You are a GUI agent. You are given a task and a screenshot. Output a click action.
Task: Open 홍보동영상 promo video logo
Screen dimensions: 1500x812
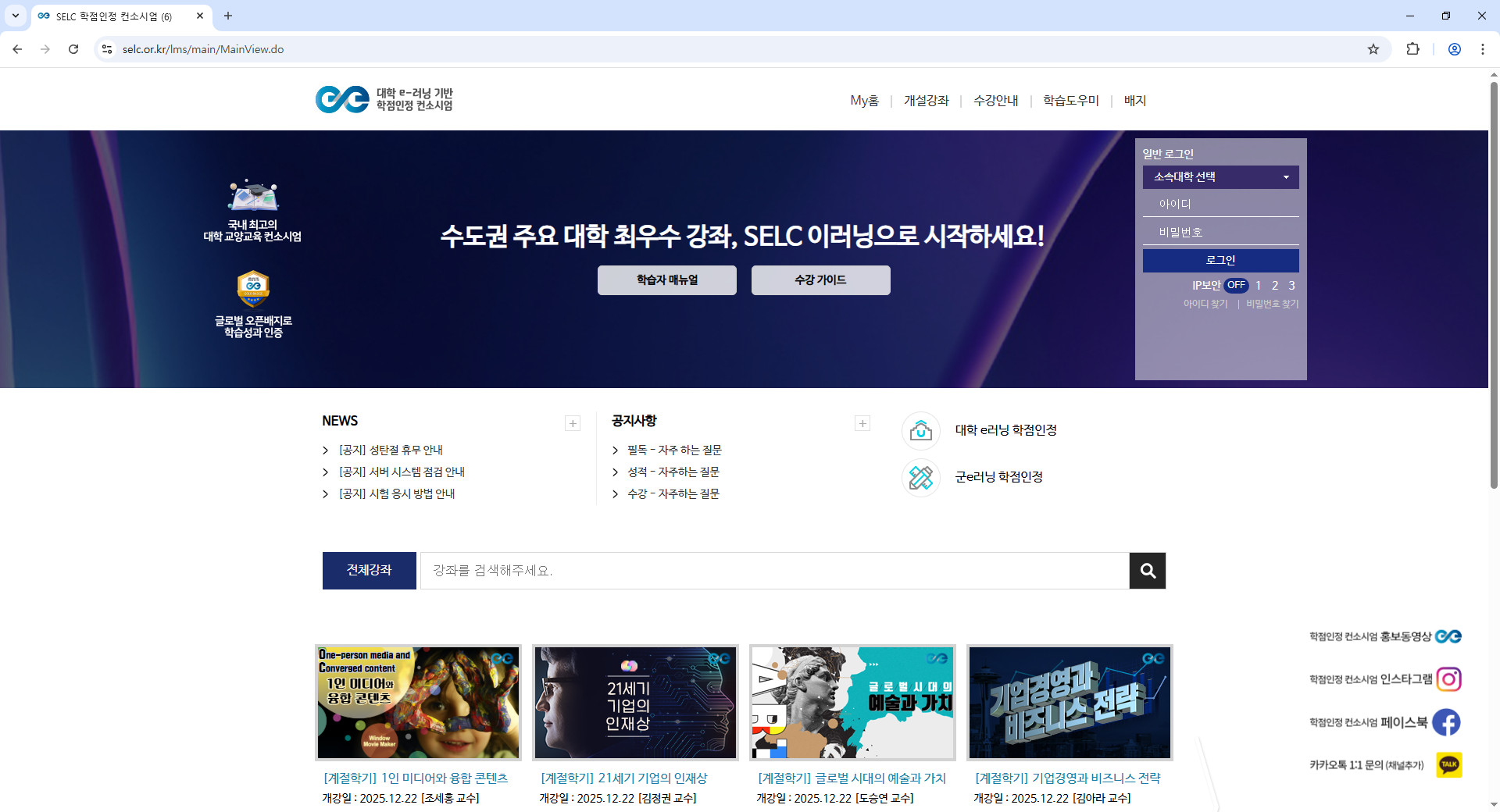(x=1448, y=636)
